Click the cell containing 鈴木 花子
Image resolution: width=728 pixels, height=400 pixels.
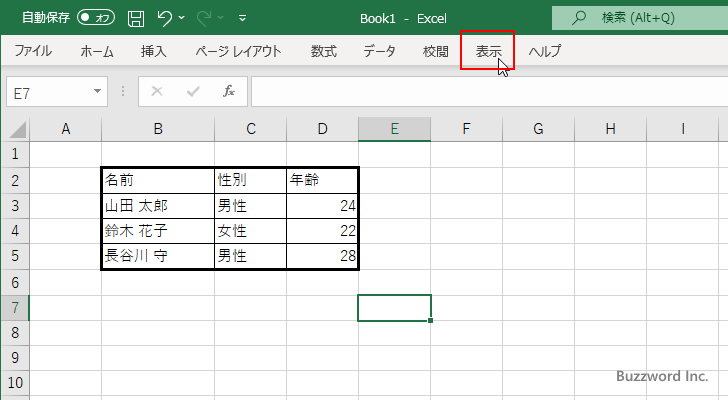(158, 231)
